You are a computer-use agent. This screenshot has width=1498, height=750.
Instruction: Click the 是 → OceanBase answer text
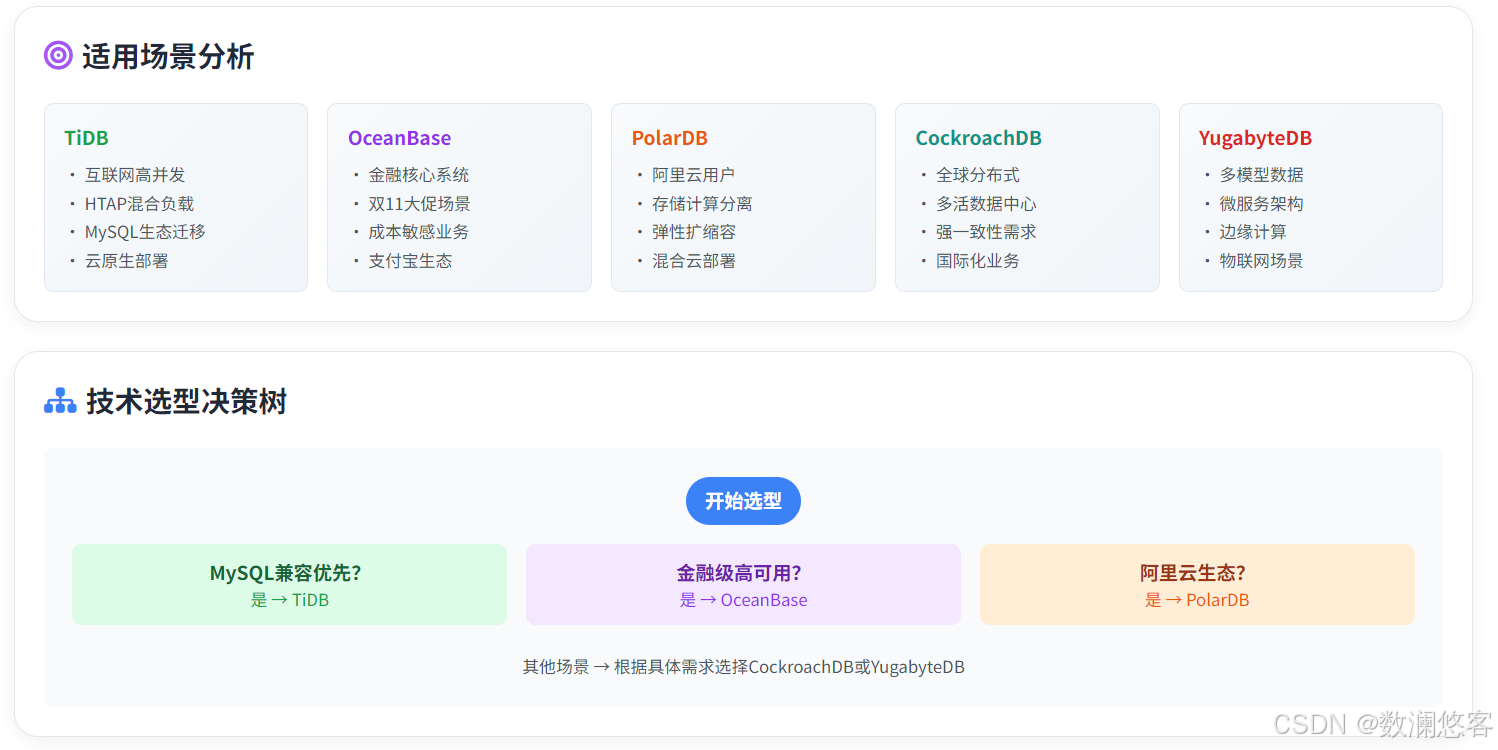pos(743,600)
